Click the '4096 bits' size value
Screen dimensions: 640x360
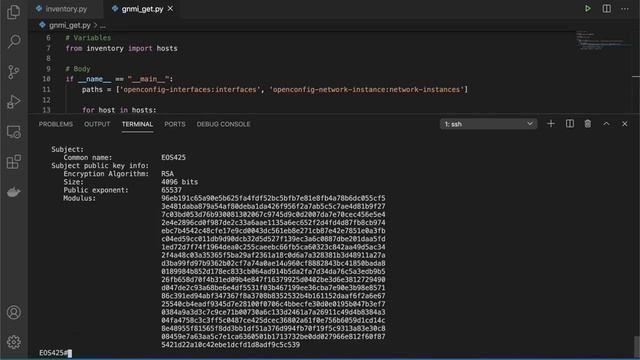coord(179,182)
